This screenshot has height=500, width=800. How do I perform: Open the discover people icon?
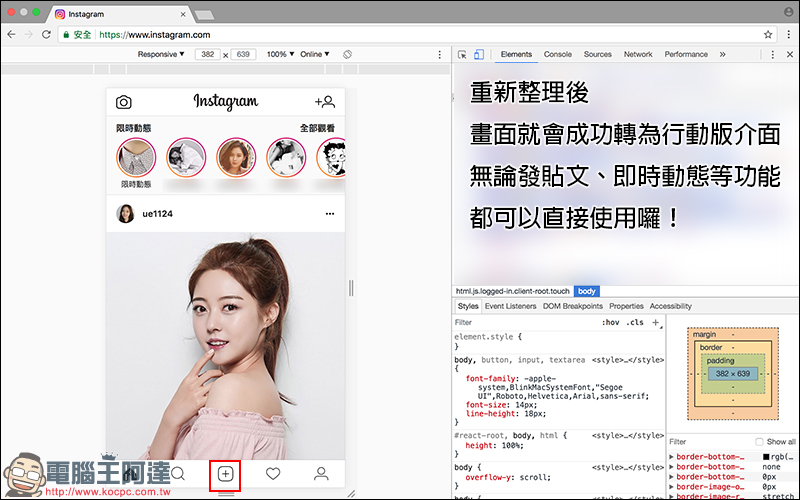[325, 102]
